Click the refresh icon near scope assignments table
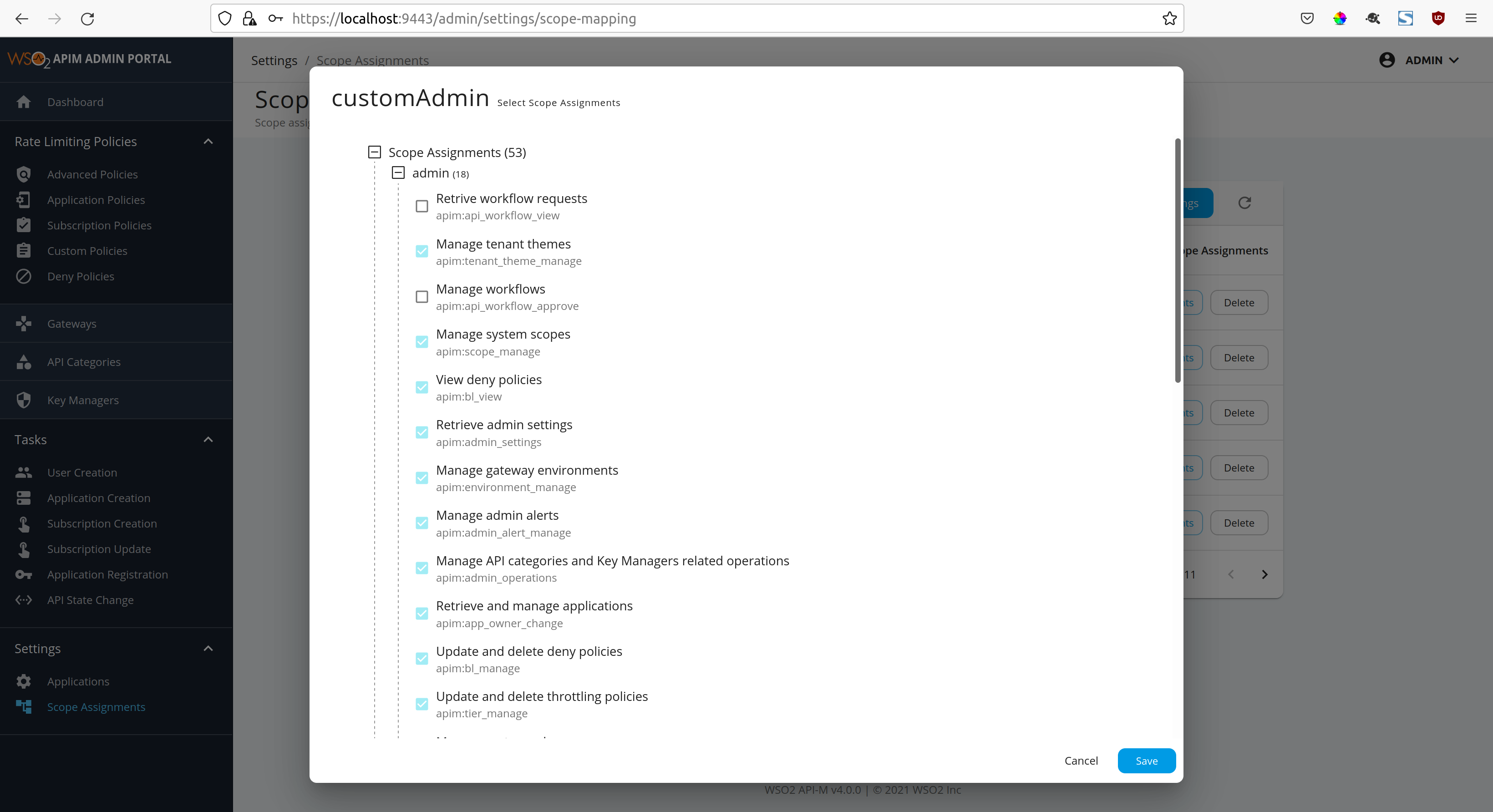1493x812 pixels. (1245, 203)
